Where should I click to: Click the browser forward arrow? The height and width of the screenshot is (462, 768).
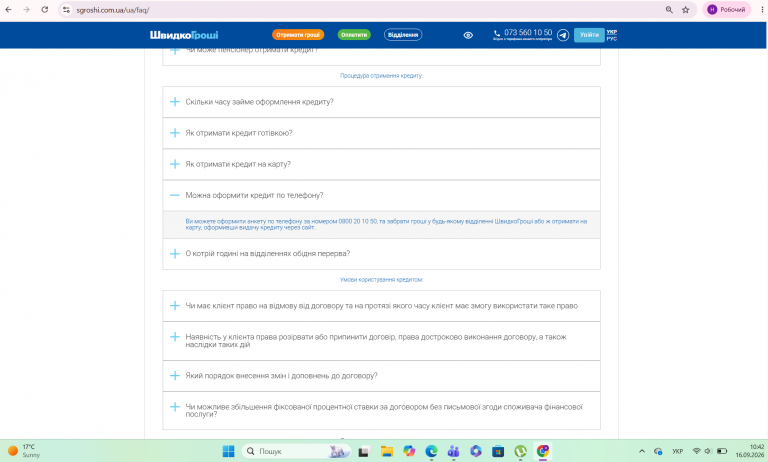point(26,10)
